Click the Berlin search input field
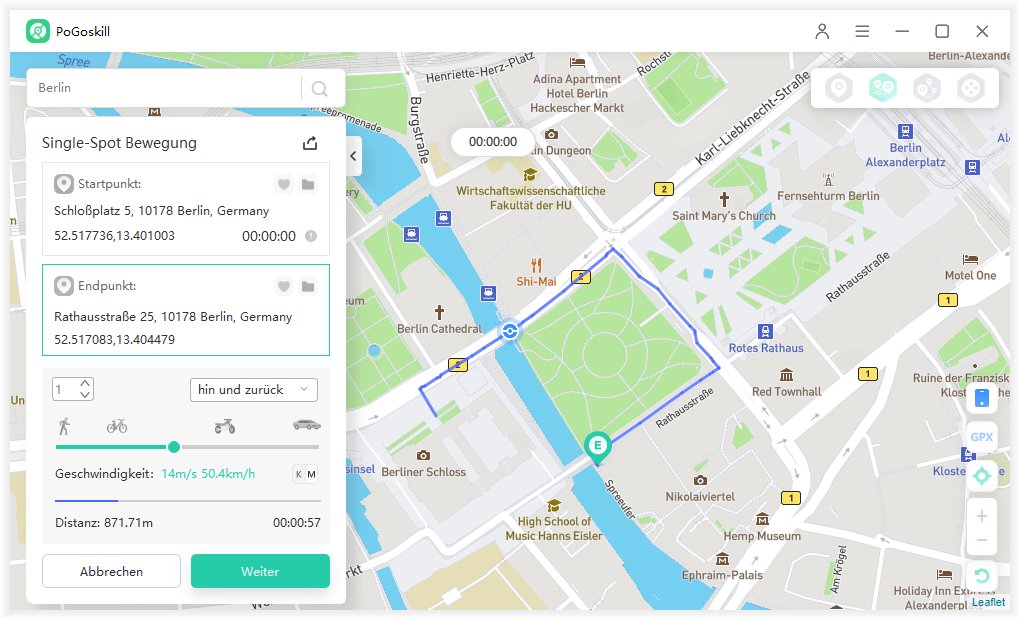1020x620 pixels. pyautogui.click(x=165, y=88)
